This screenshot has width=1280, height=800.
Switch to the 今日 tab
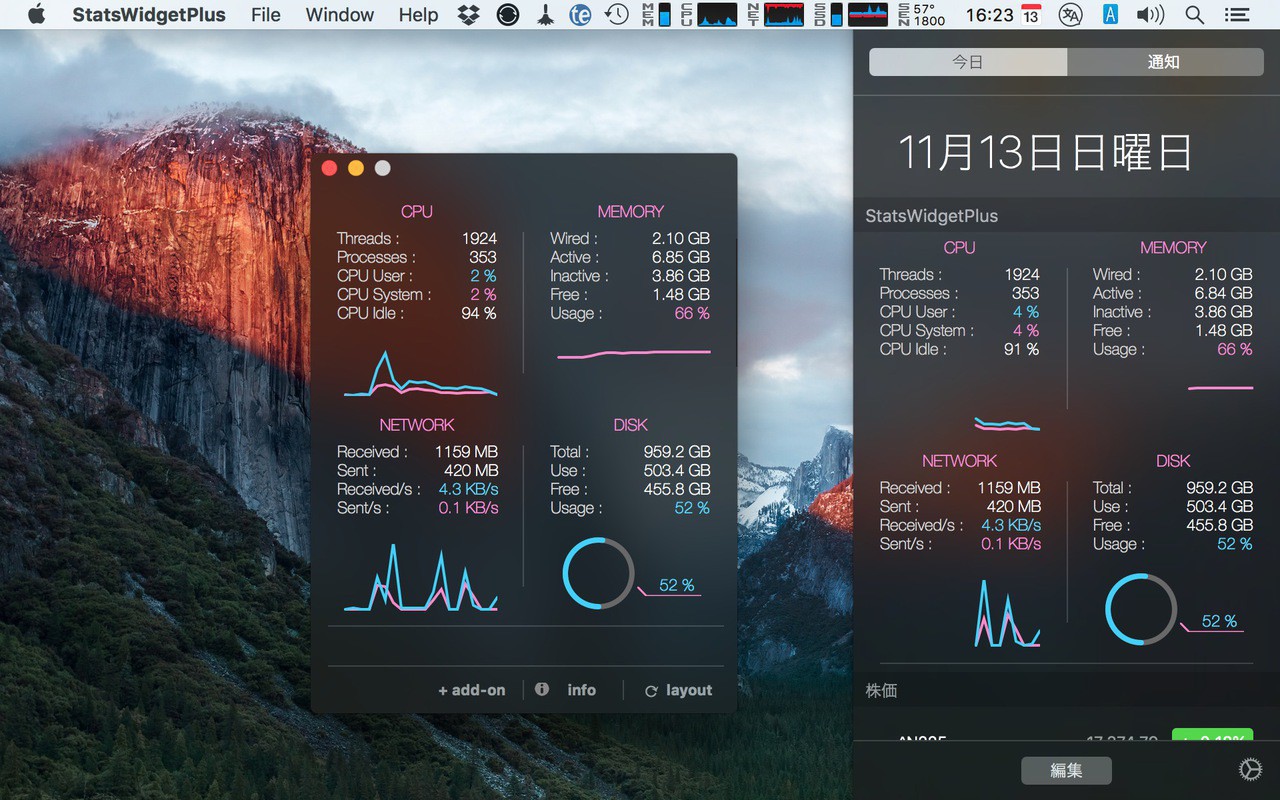pos(967,62)
